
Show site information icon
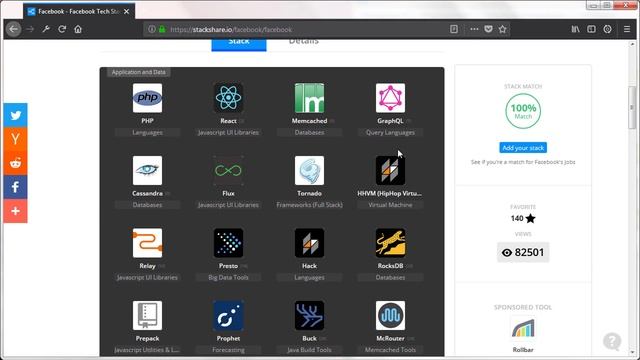coord(152,29)
